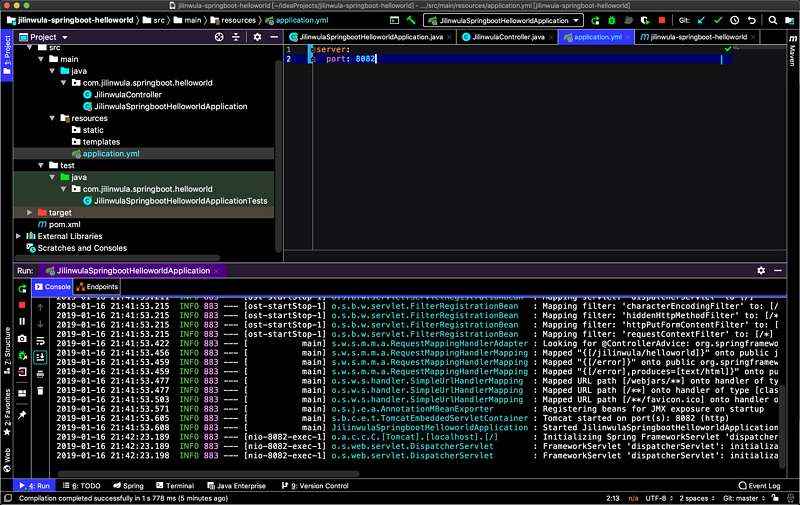800x505 pixels.
Task: Toggle the Maven tool window button
Action: point(793,51)
